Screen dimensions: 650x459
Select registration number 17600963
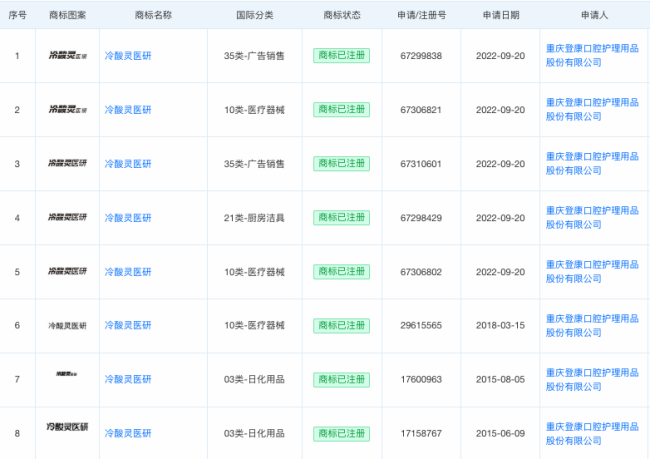click(x=421, y=379)
